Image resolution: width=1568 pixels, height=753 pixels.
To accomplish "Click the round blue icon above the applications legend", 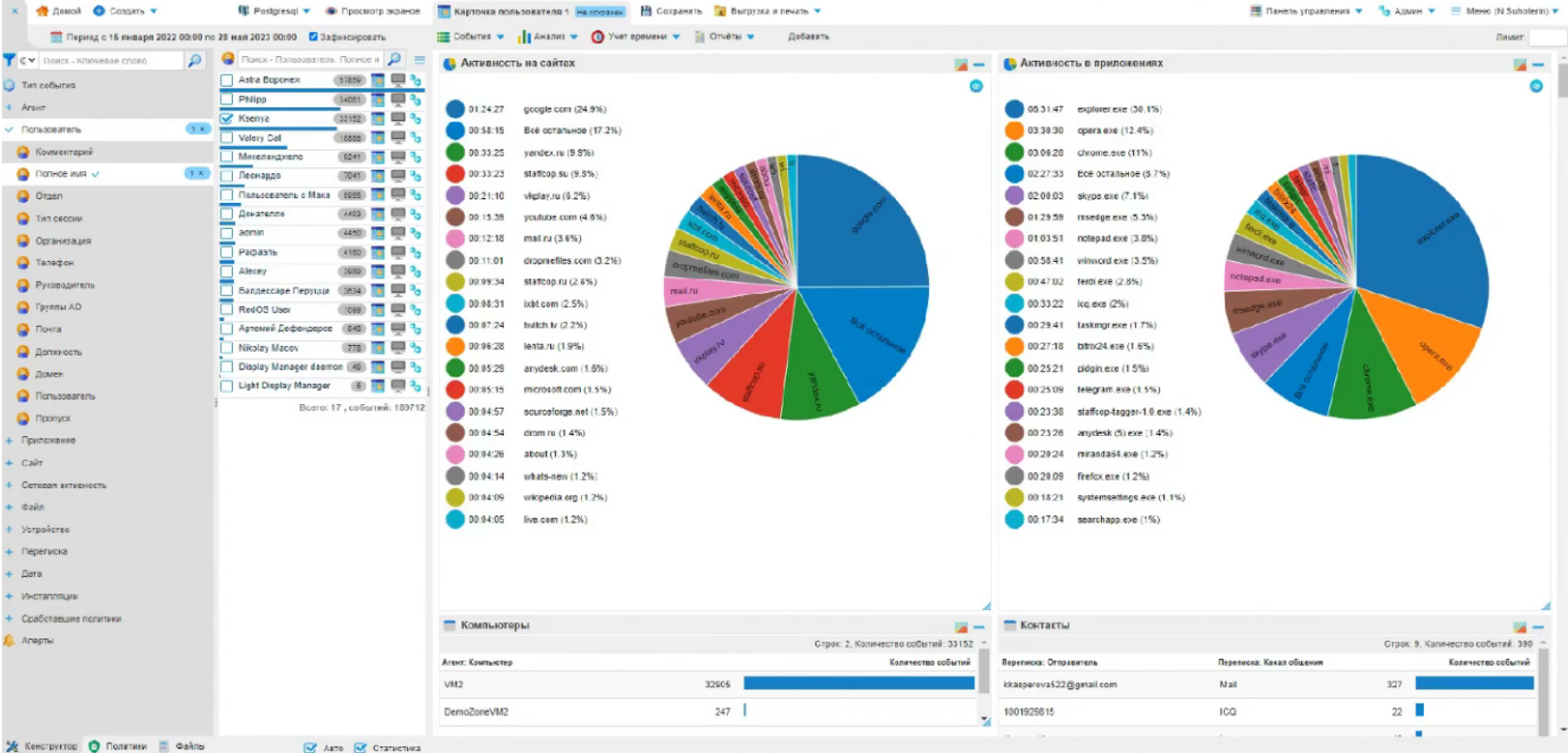I will [x=1536, y=86].
